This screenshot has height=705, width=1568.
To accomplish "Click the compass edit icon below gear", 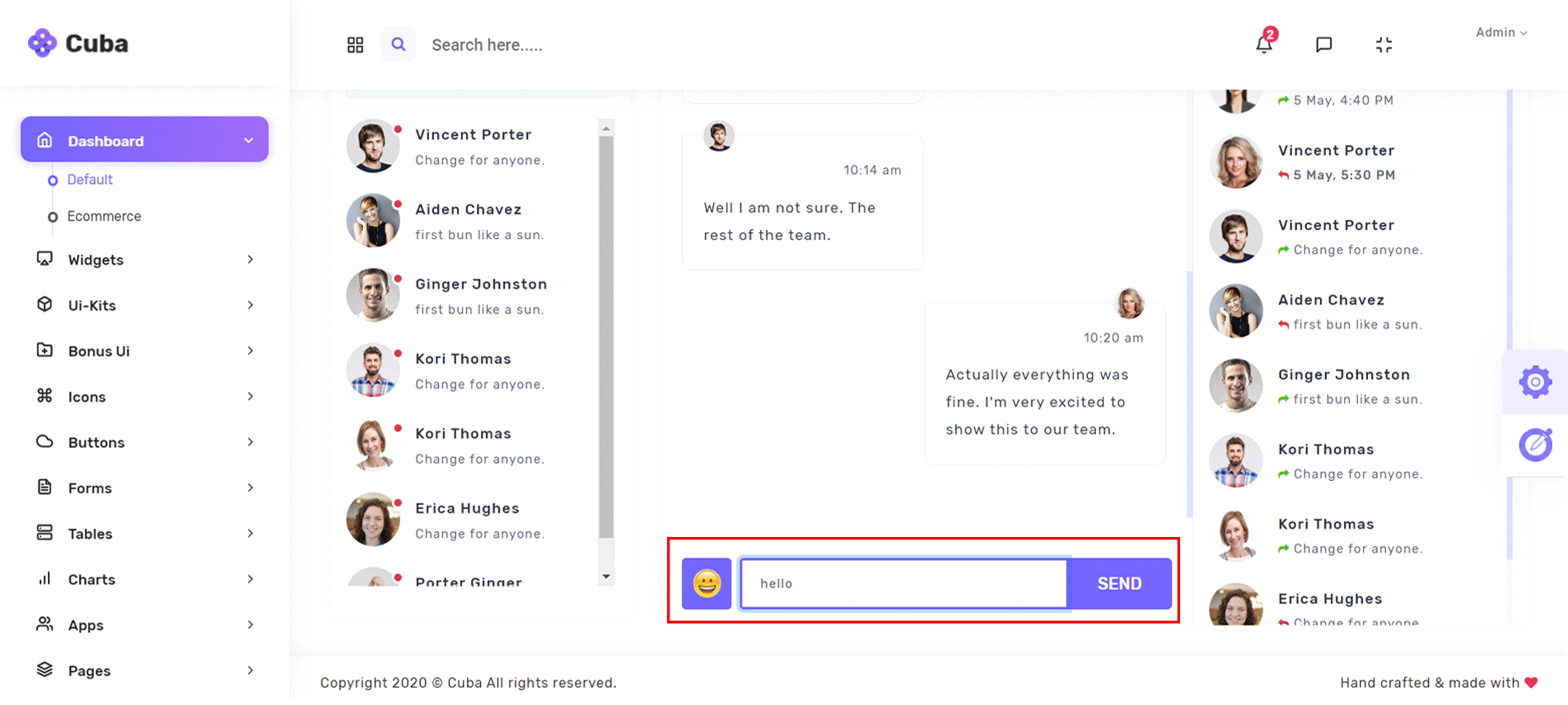I will 1536,445.
